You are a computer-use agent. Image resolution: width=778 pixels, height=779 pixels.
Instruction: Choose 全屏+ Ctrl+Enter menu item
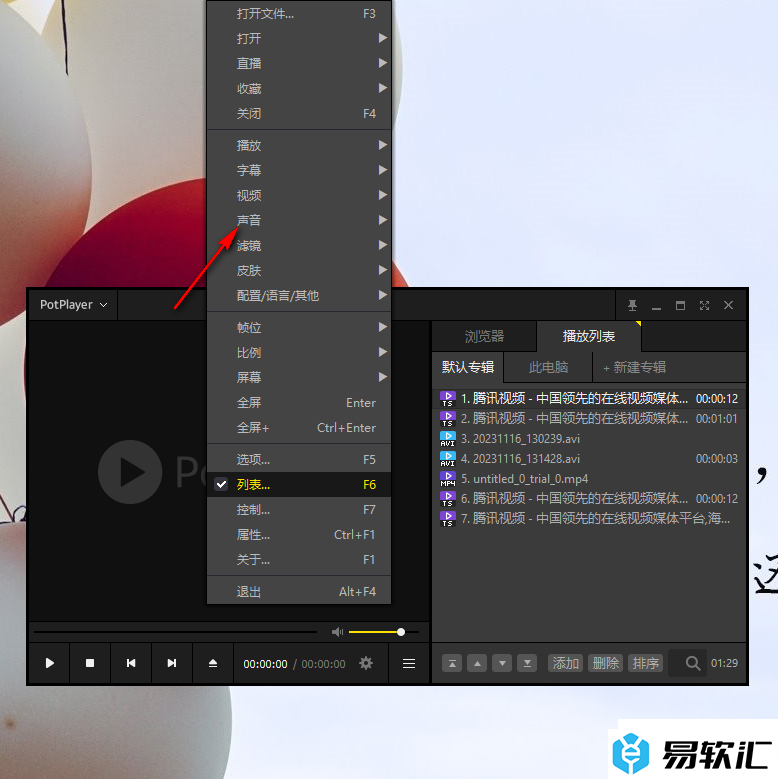pos(299,427)
